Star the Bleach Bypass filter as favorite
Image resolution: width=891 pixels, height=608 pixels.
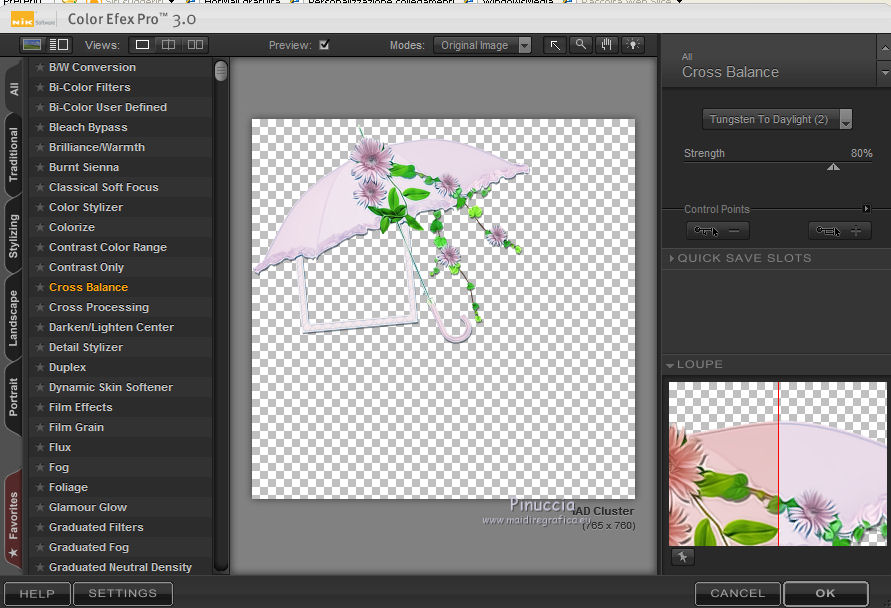39,128
